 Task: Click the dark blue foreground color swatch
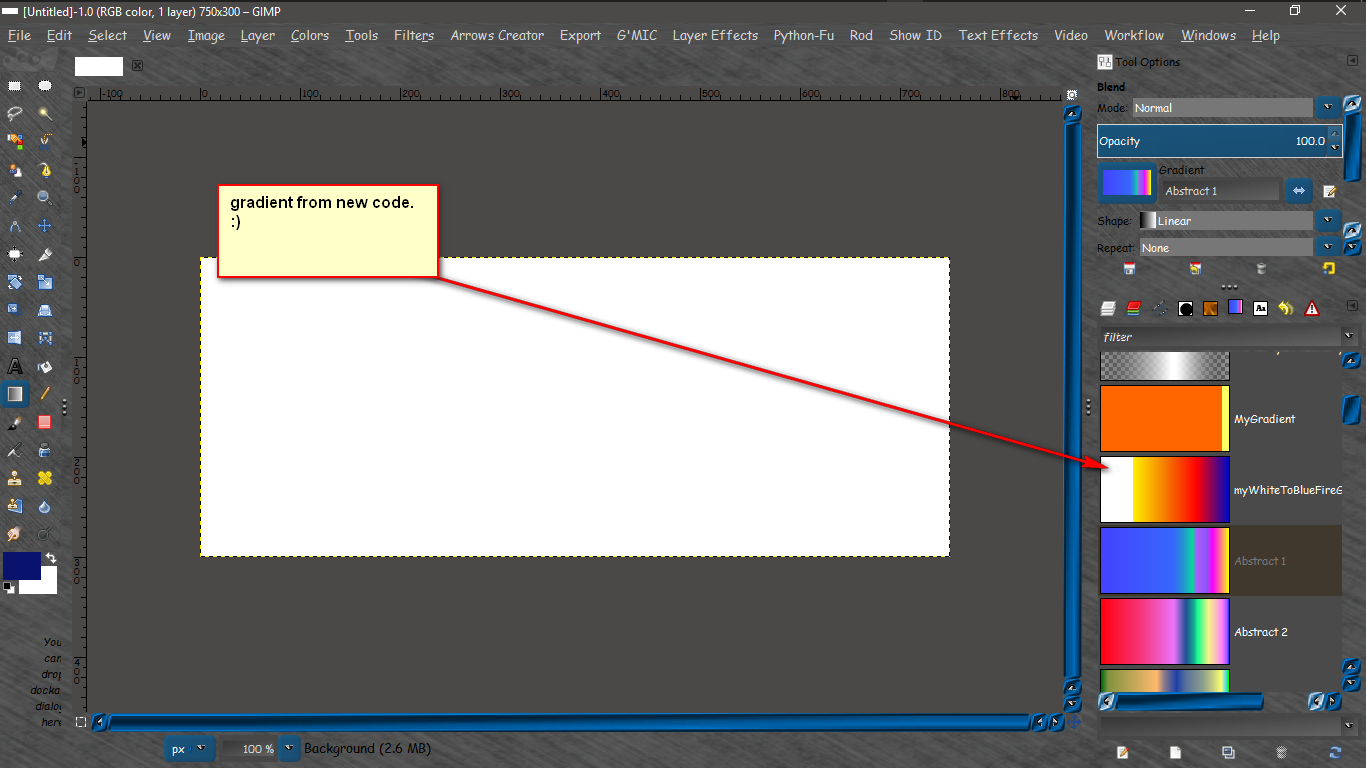click(x=21, y=565)
